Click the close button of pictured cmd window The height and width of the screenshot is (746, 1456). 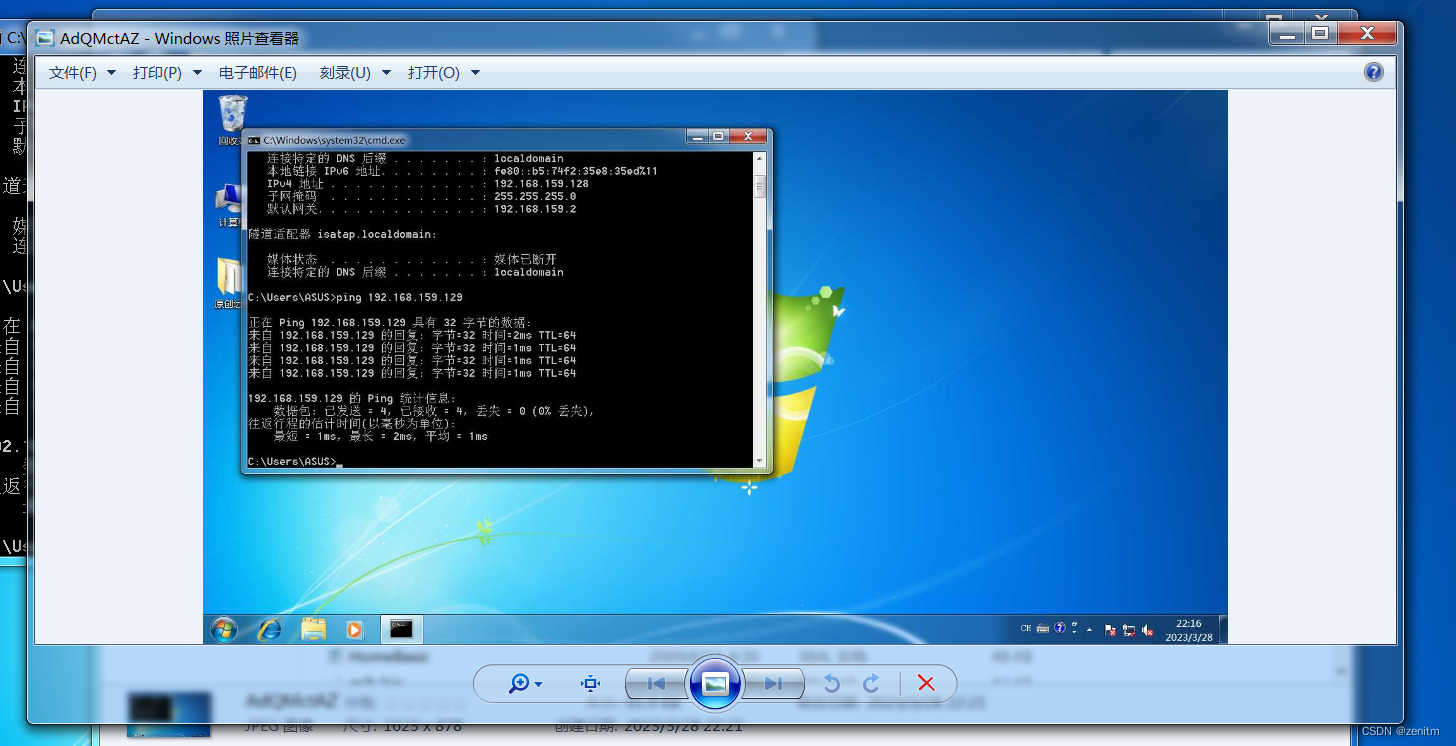pos(747,136)
